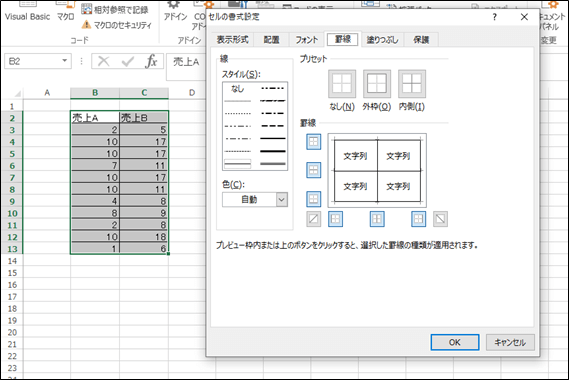Select the fine dotted line style
Screen dimensions: 569x380
point(238,114)
